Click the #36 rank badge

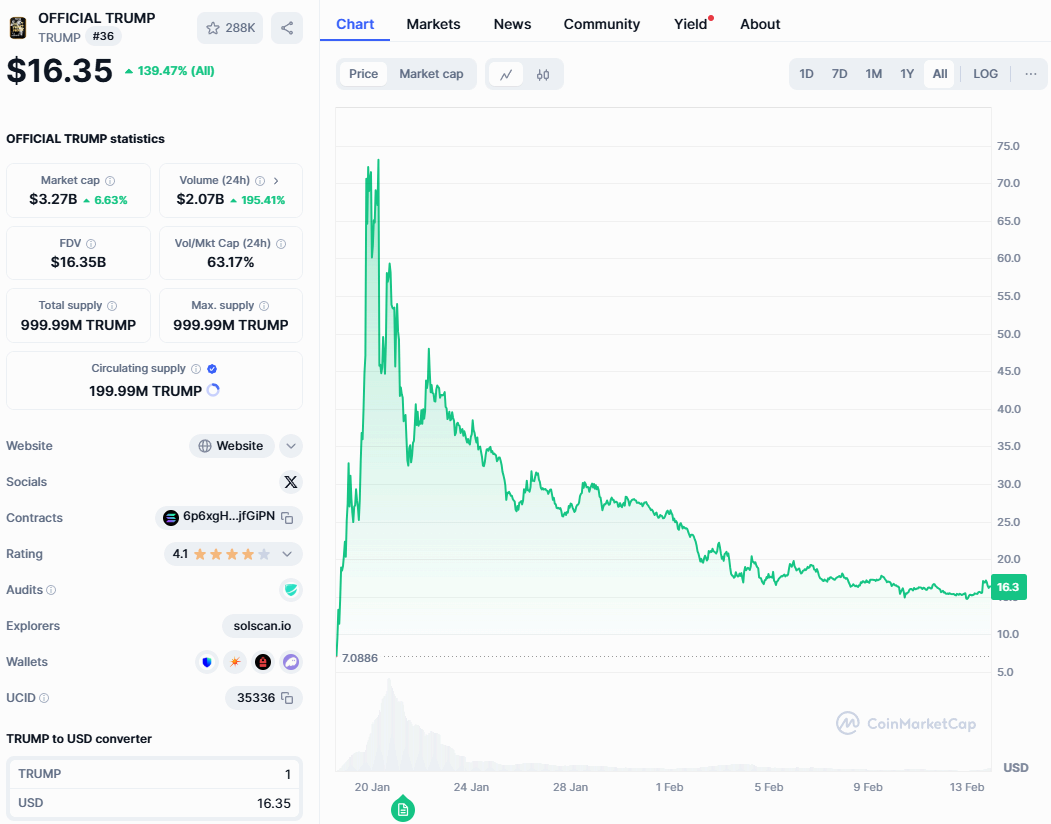pos(103,36)
